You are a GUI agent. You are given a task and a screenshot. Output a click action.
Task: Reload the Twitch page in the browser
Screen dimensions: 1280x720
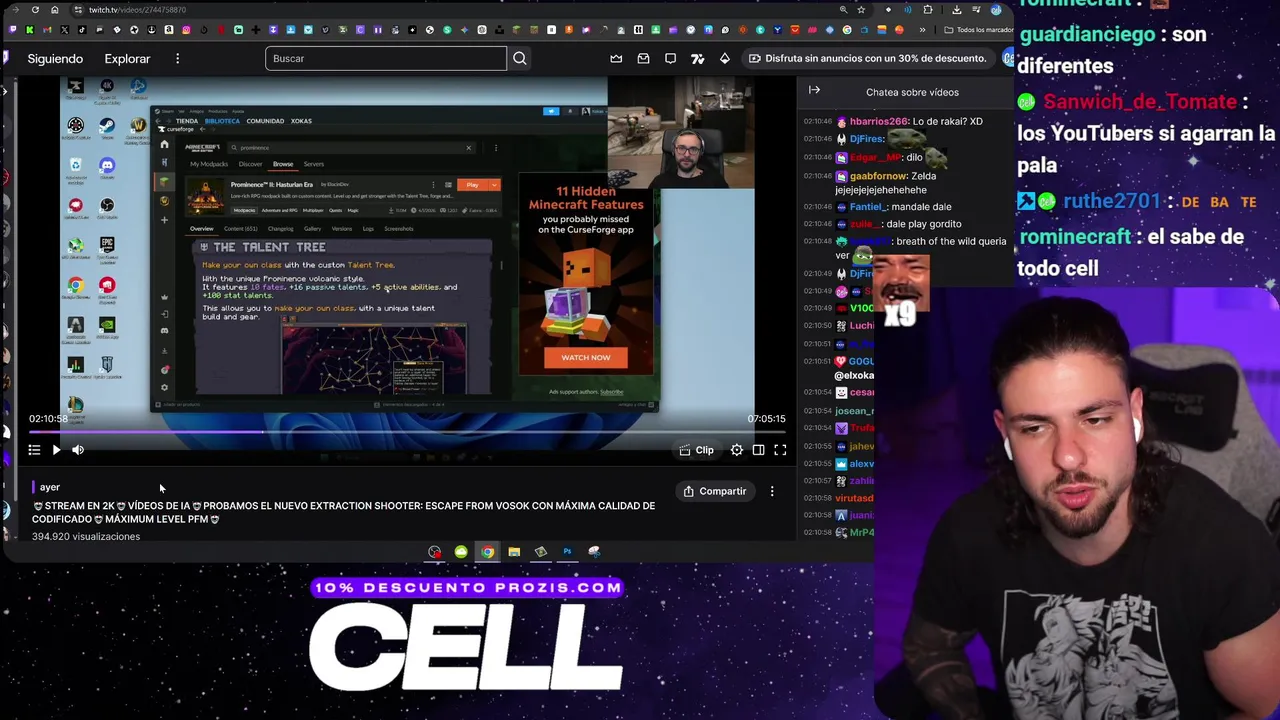35,10
